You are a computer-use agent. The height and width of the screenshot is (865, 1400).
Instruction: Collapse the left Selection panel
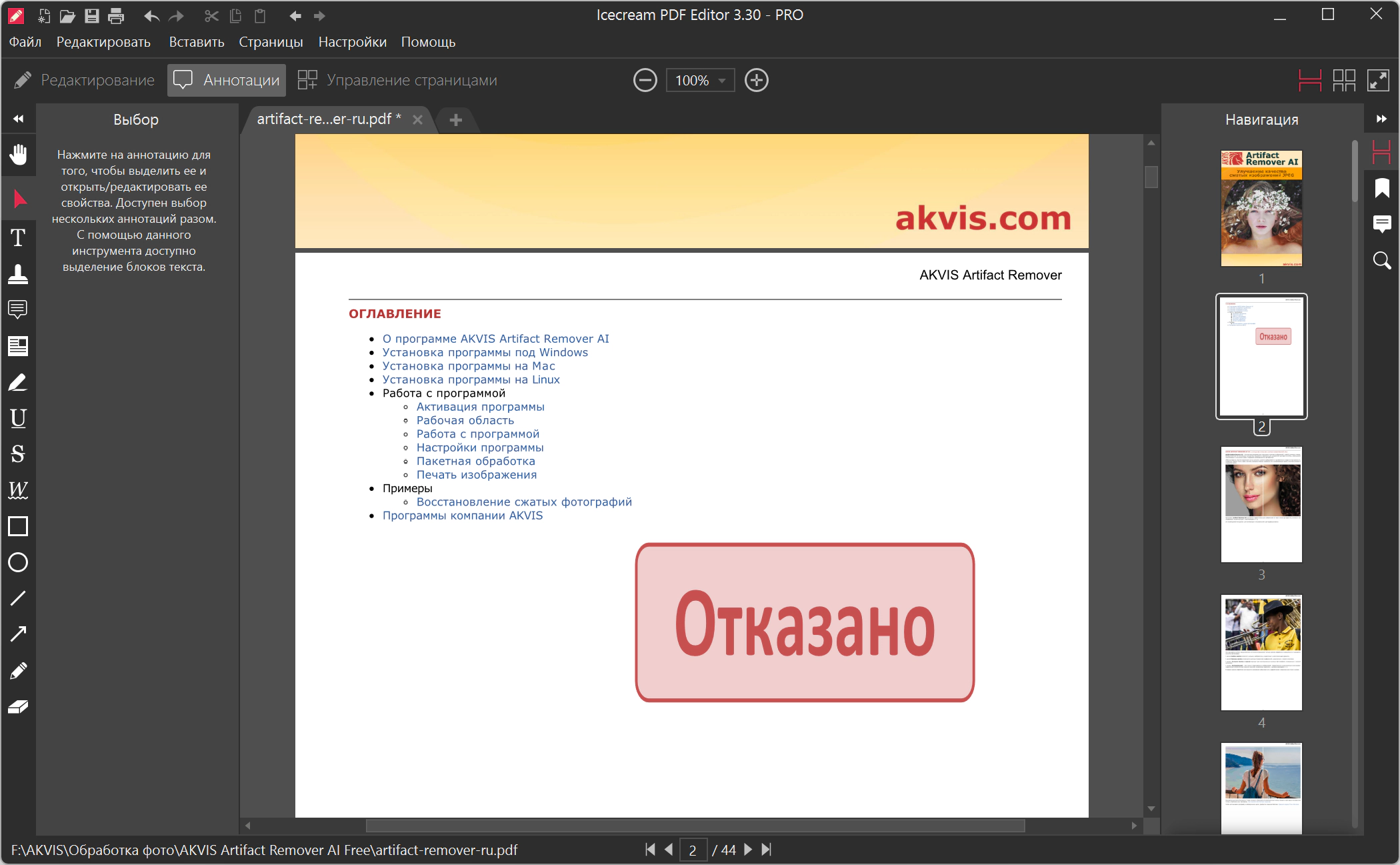(x=18, y=119)
